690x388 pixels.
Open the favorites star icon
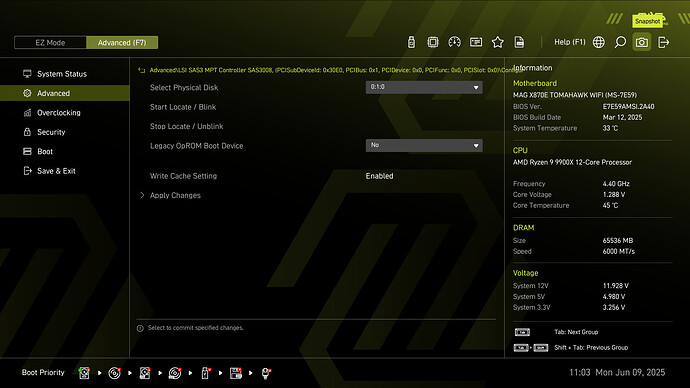point(498,42)
